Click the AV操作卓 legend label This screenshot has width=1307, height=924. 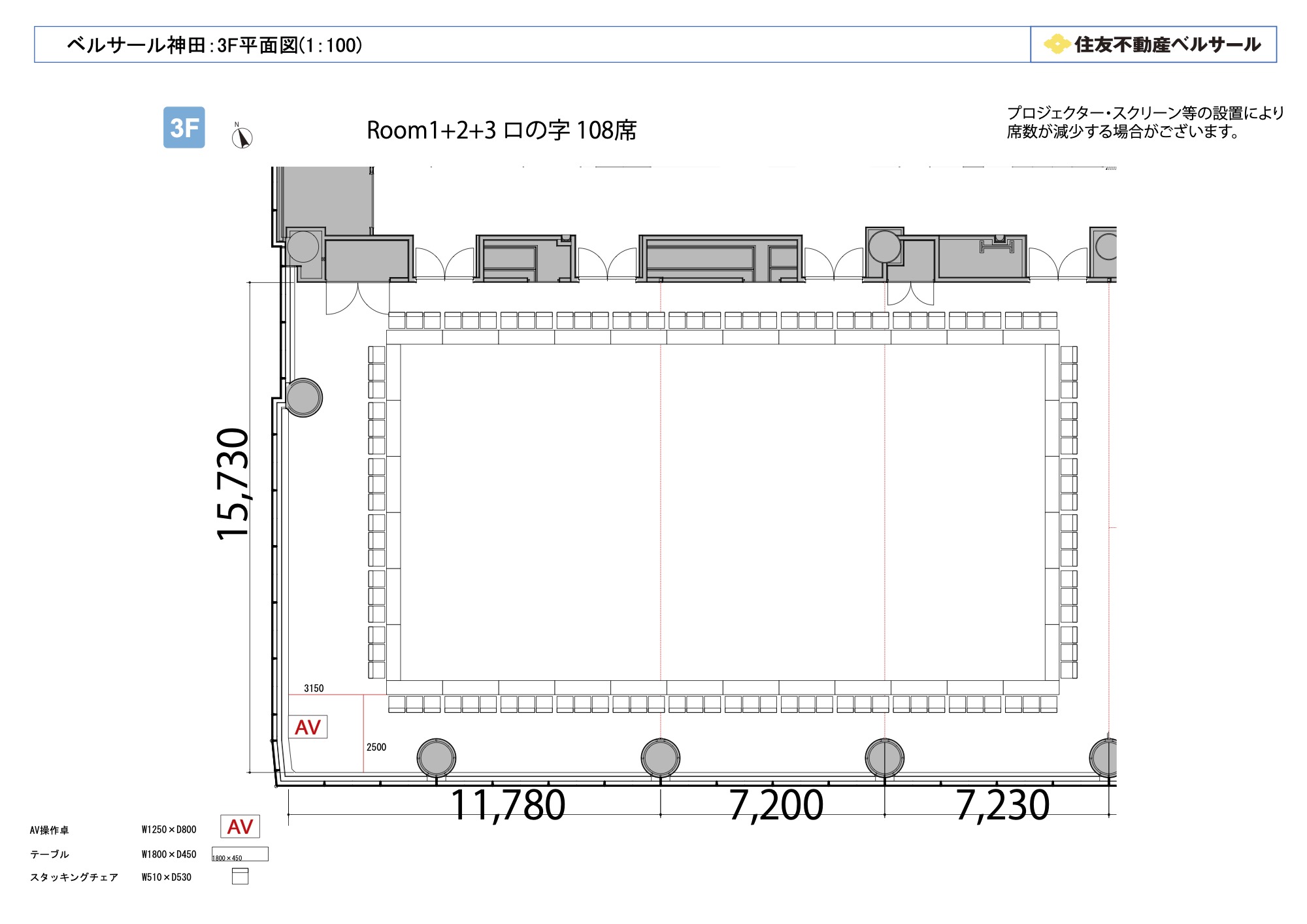tap(49, 830)
